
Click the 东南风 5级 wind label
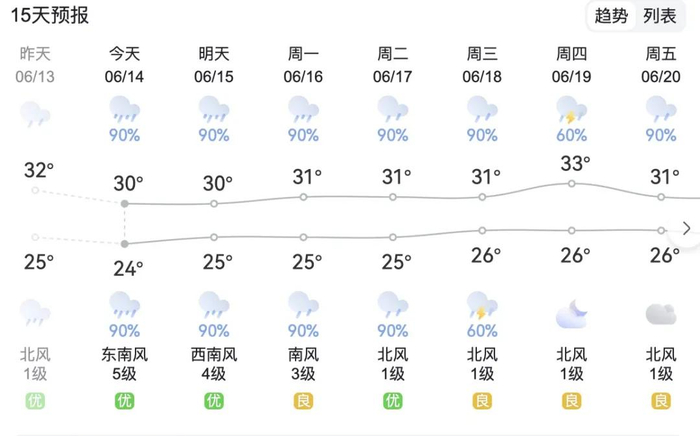(124, 363)
